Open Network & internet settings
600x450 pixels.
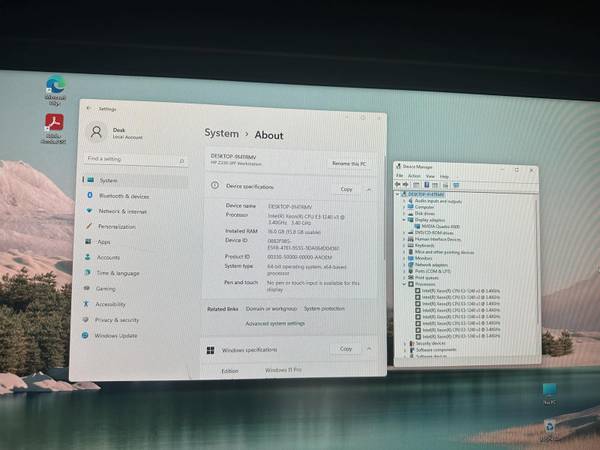[122, 211]
